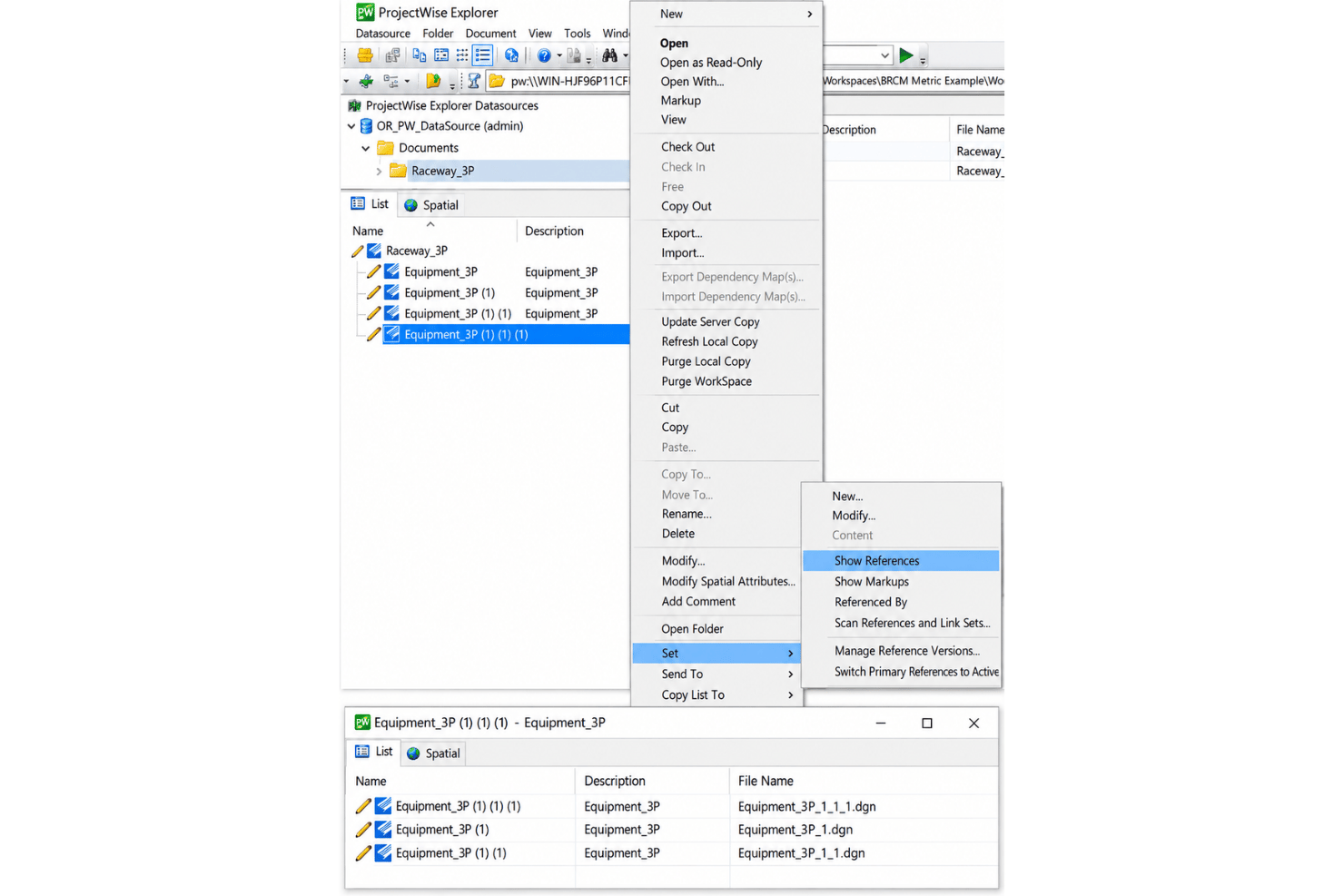The width and height of the screenshot is (1344, 896).
Task: Click the yellow folder with green arrow icon
Action: pyautogui.click(x=433, y=81)
